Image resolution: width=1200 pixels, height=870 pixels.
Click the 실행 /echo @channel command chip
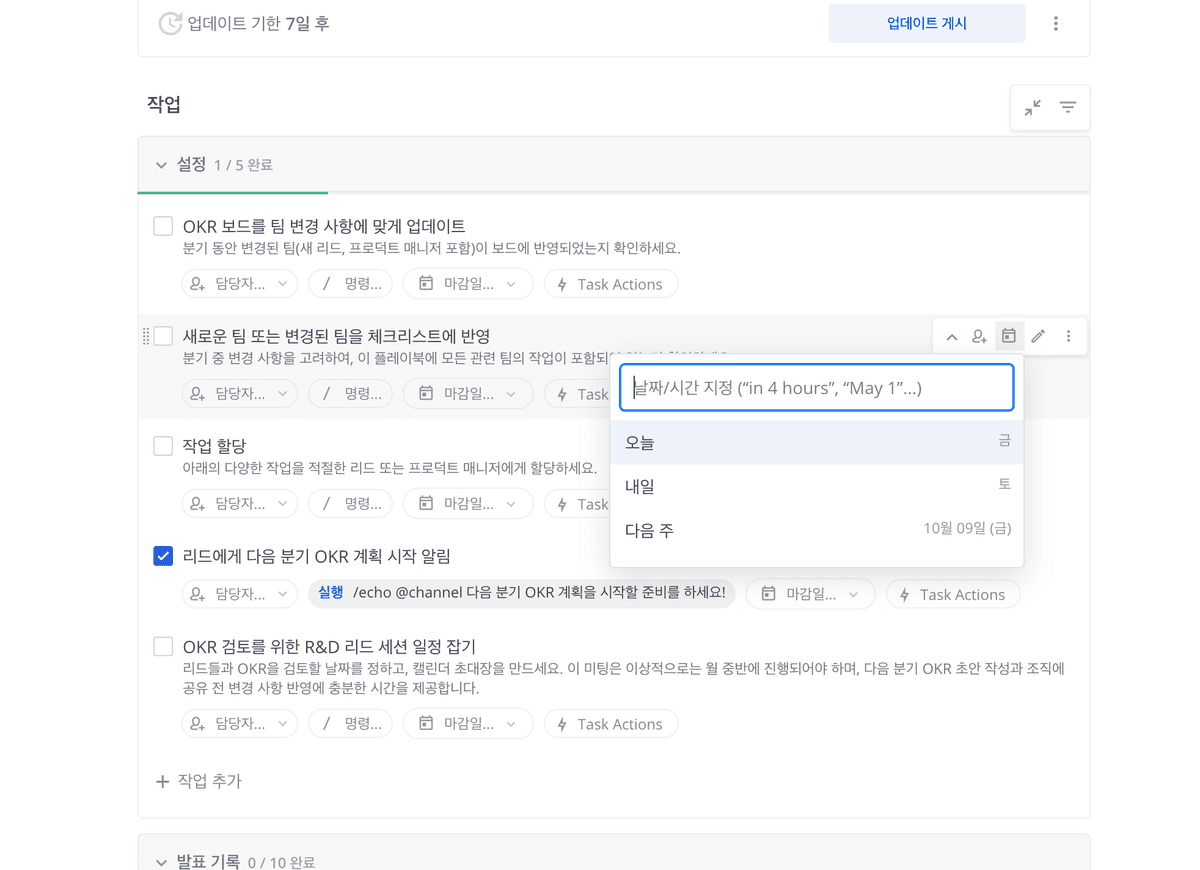pyautogui.click(x=522, y=593)
